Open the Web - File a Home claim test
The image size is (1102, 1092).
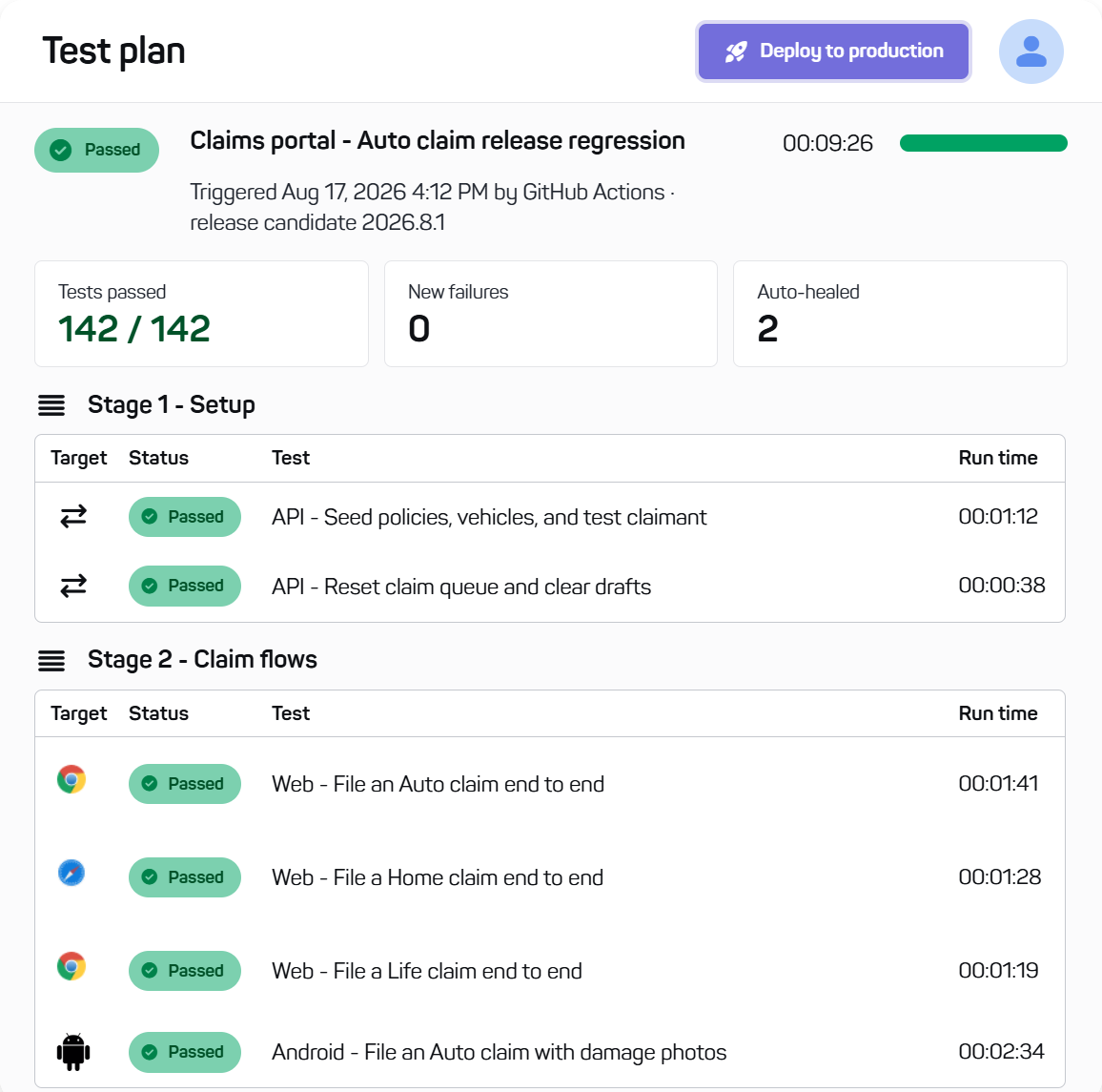tap(438, 877)
